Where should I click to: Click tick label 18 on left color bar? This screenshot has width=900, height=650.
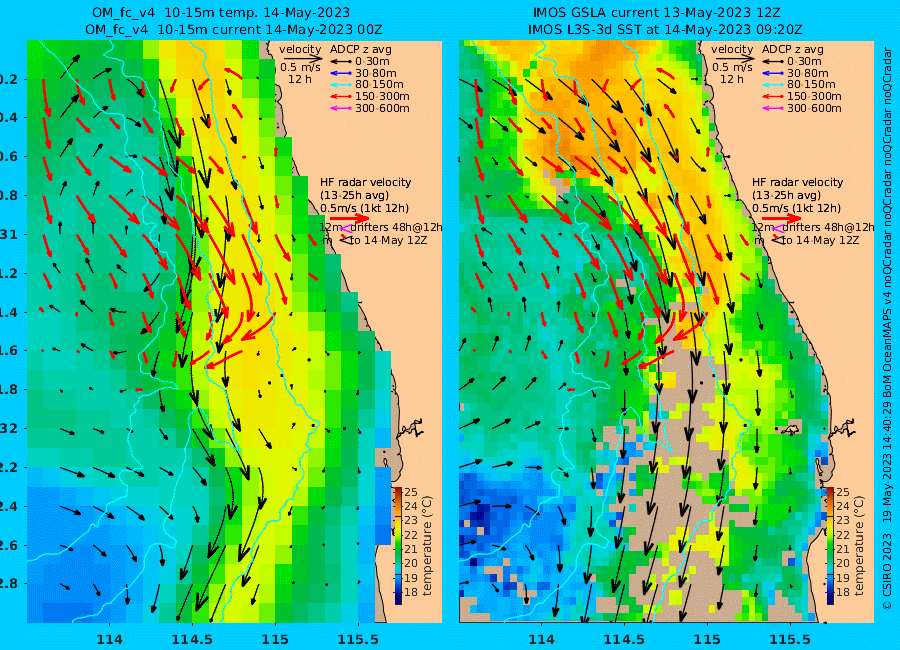(411, 593)
